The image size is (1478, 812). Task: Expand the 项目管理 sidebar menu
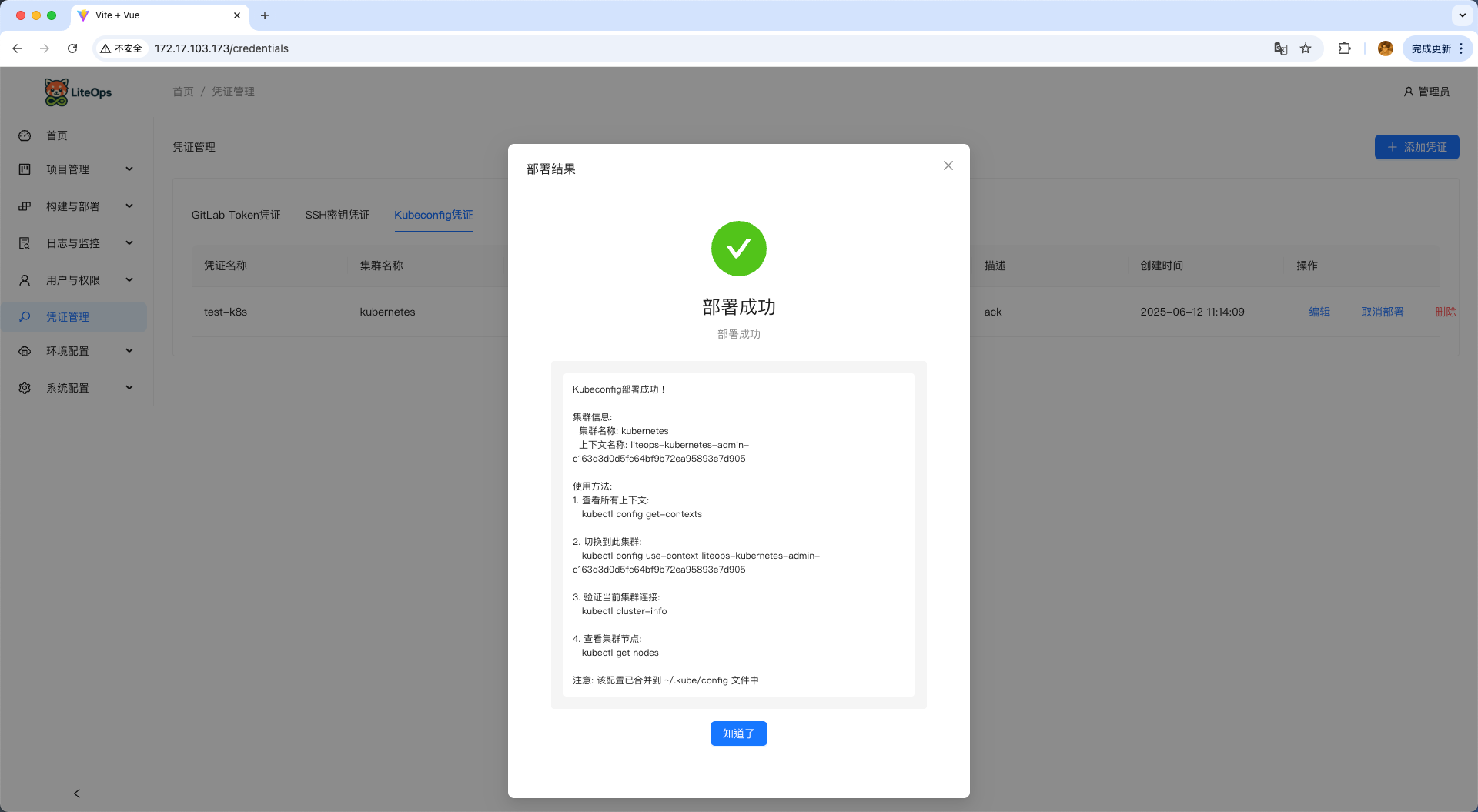[x=75, y=169]
